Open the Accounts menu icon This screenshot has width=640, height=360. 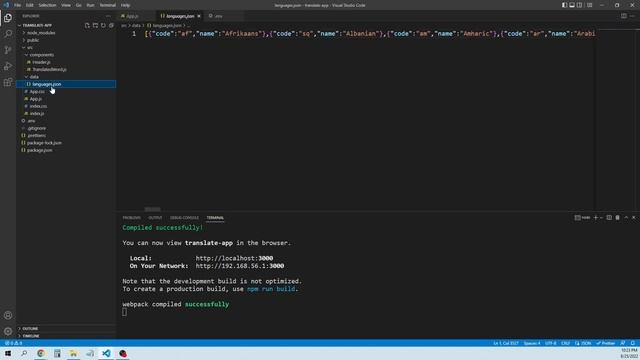click(8, 315)
